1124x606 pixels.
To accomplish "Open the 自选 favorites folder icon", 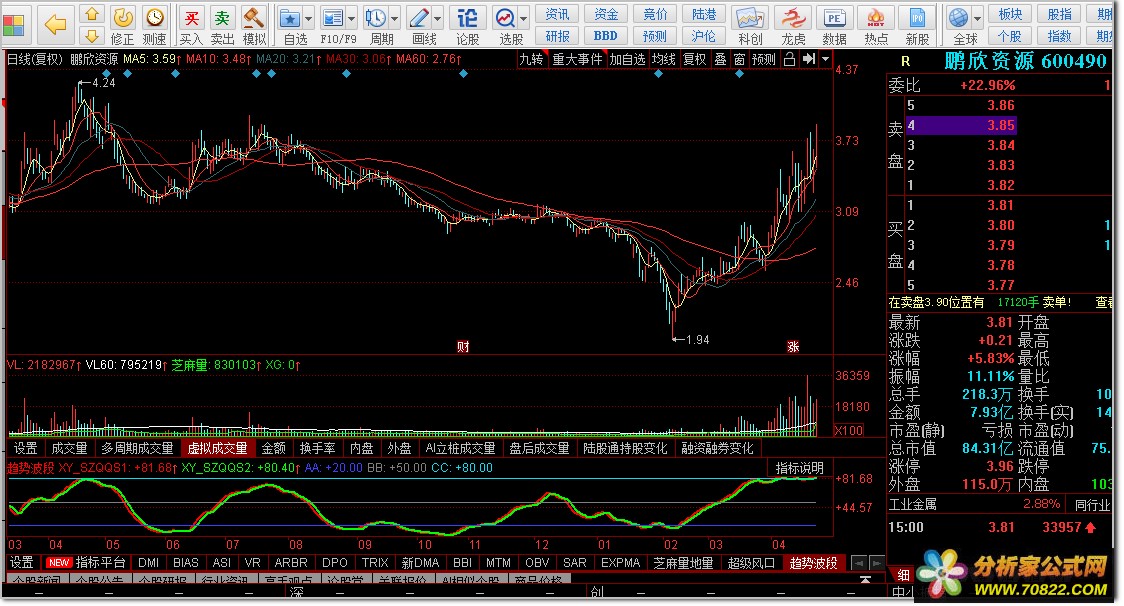I will (x=290, y=18).
